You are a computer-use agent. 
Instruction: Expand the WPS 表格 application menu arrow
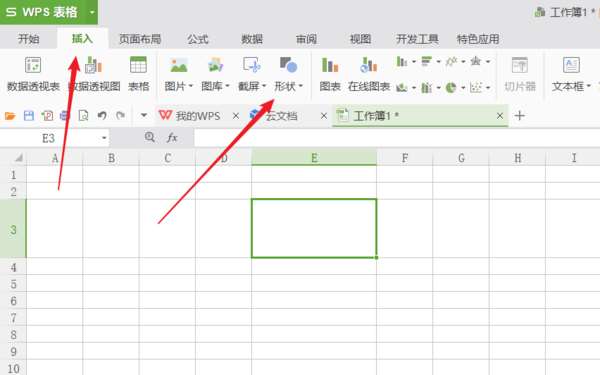click(x=92, y=12)
